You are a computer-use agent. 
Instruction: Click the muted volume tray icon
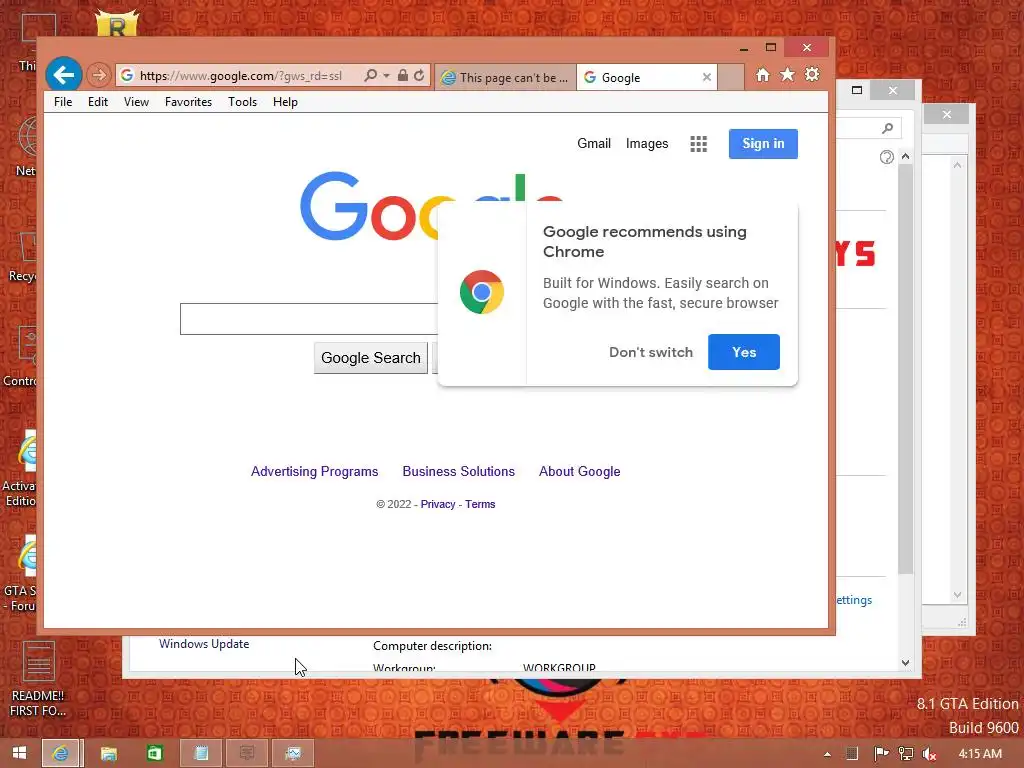point(929,754)
